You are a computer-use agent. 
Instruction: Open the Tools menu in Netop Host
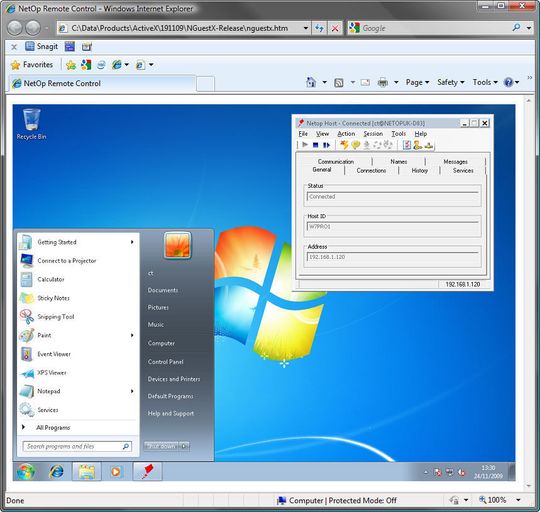click(x=399, y=134)
